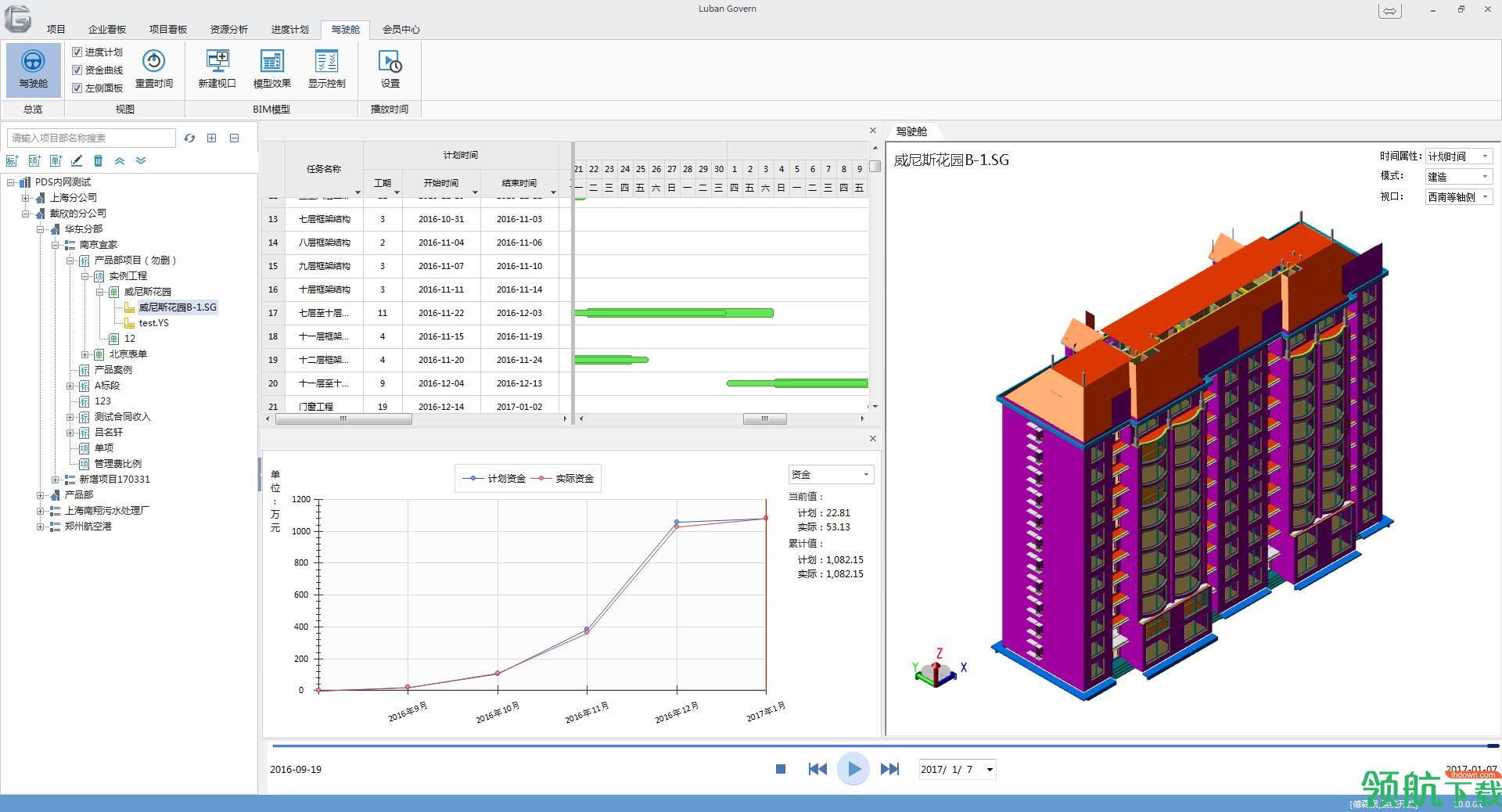
Task: Open the 视口 dropdown showing 西南等轴侧
Action: pos(1459,196)
